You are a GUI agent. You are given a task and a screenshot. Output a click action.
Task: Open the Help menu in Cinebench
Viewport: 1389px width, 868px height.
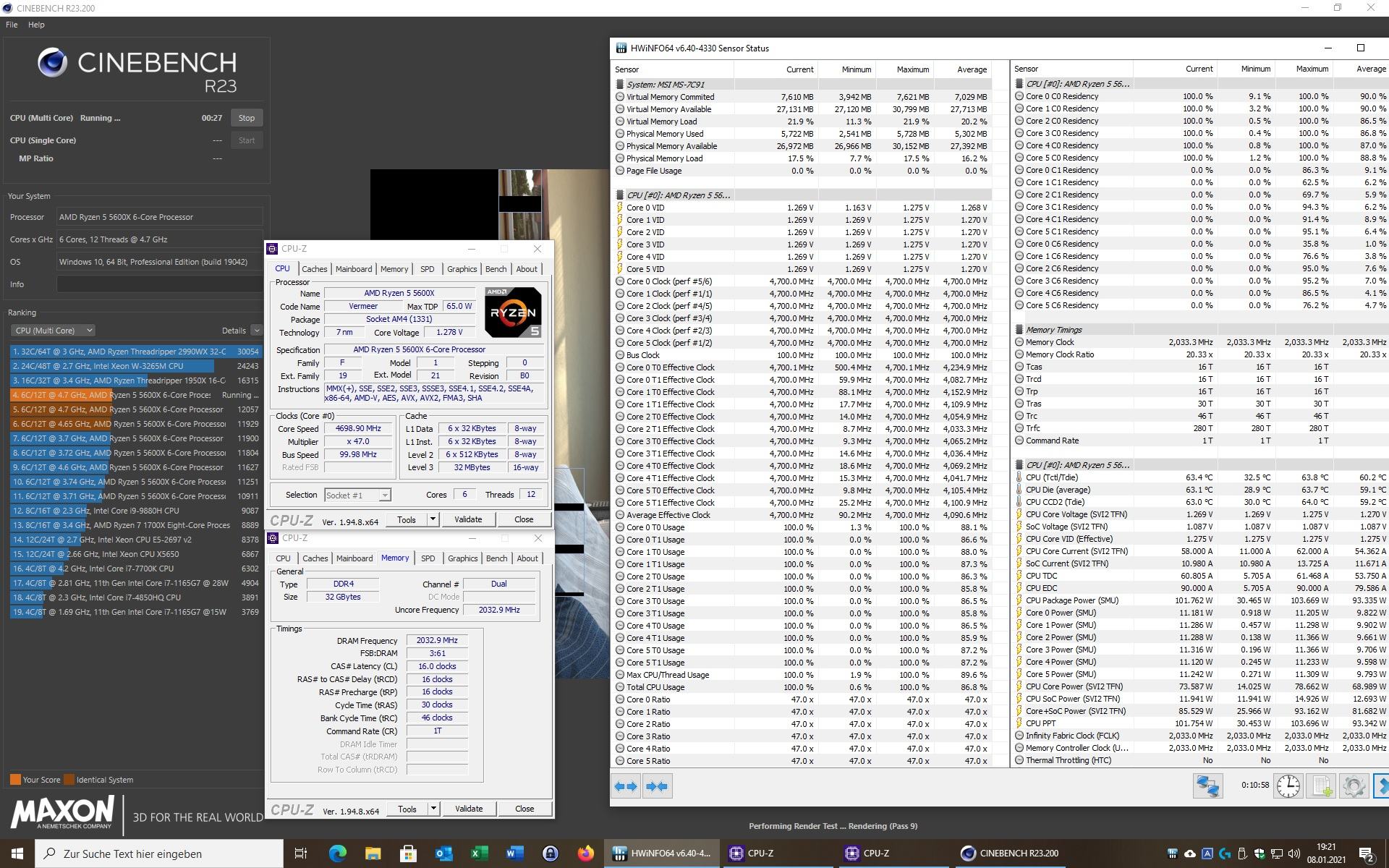pos(36,25)
